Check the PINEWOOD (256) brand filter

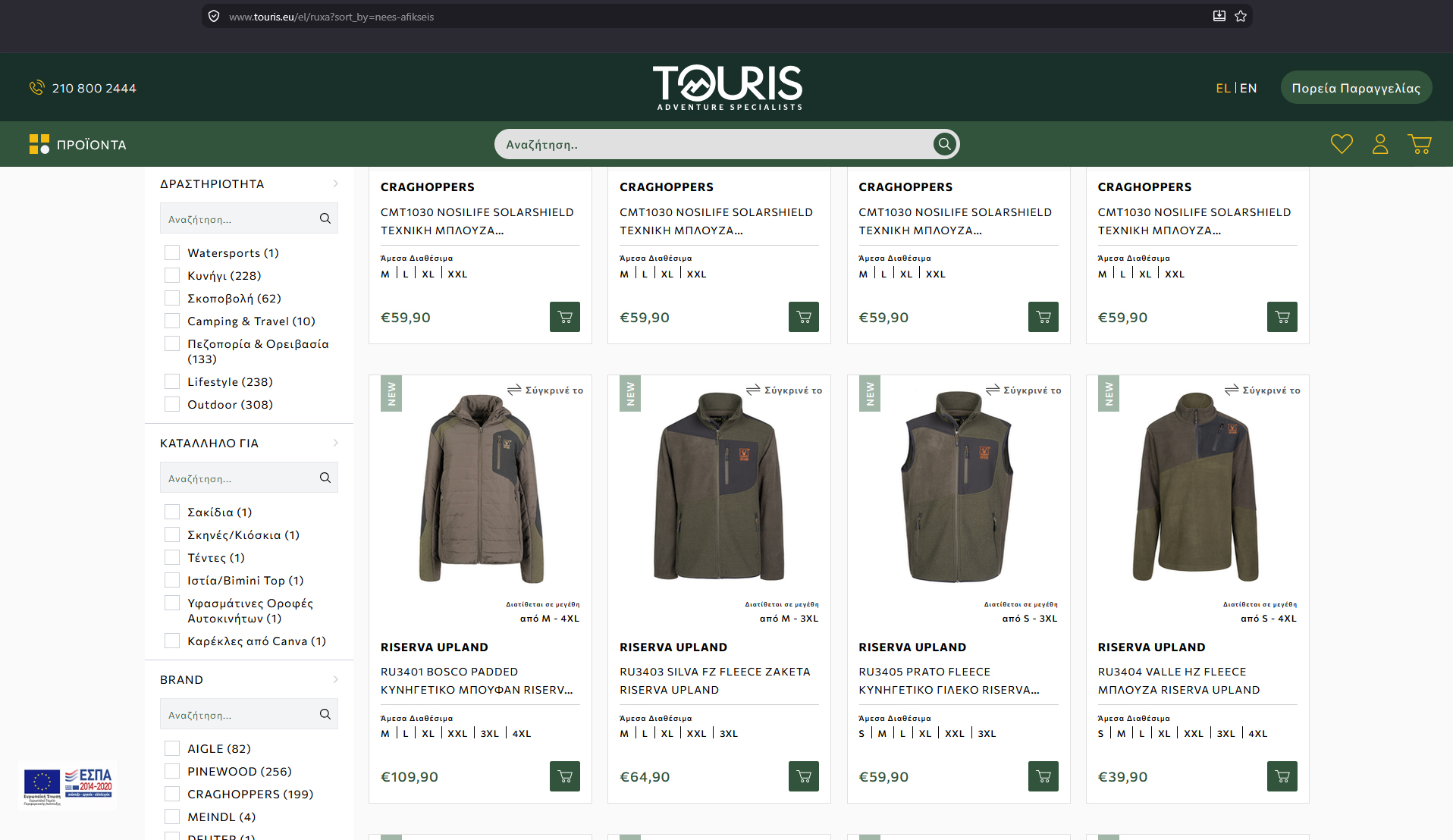[x=172, y=771]
